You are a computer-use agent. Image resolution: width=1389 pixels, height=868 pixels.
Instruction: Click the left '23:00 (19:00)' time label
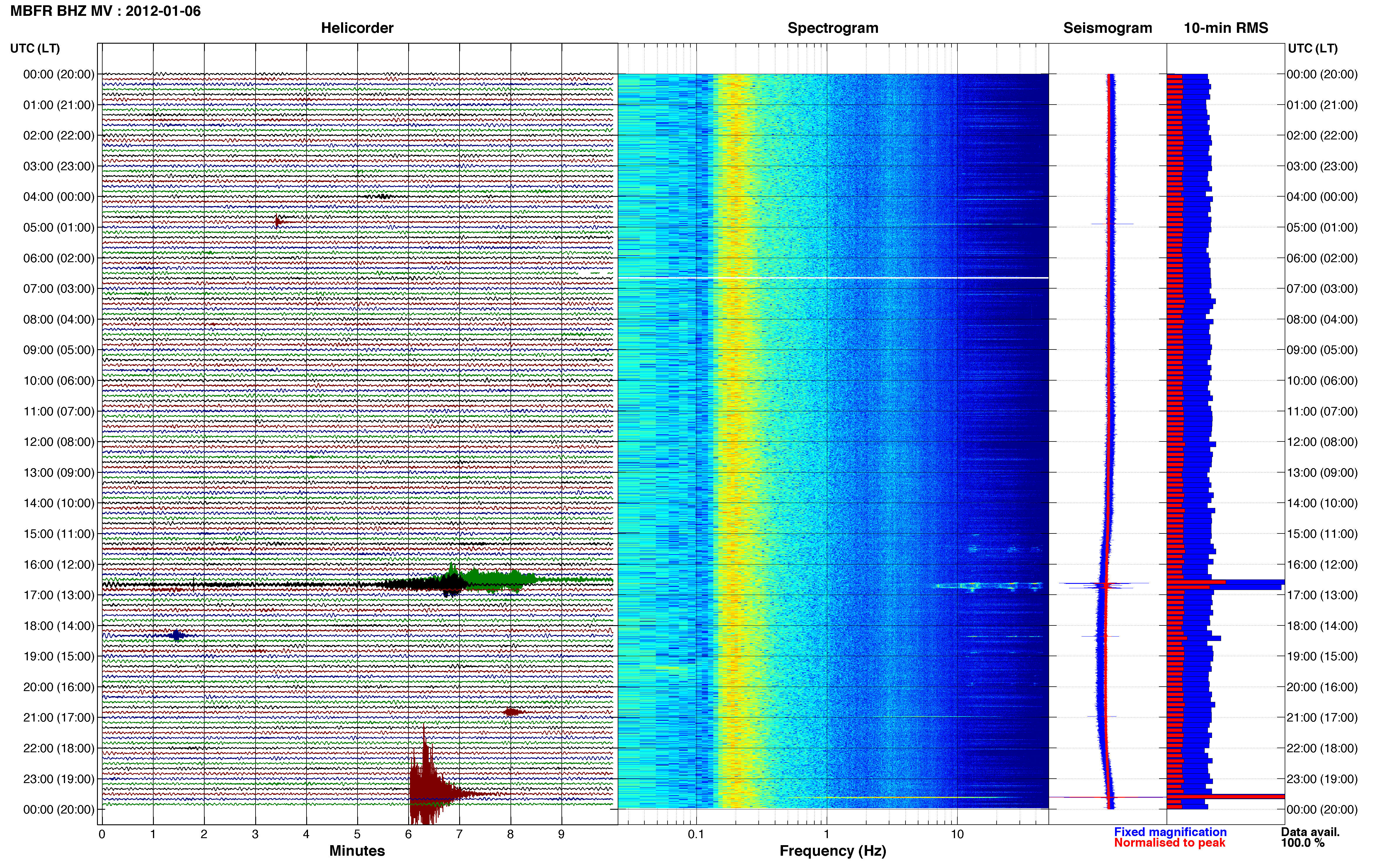[59, 779]
